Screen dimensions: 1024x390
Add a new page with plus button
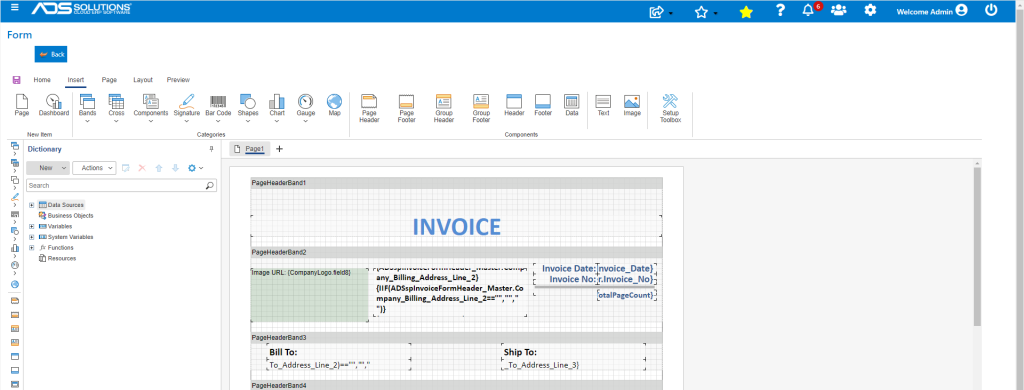pyautogui.click(x=280, y=149)
